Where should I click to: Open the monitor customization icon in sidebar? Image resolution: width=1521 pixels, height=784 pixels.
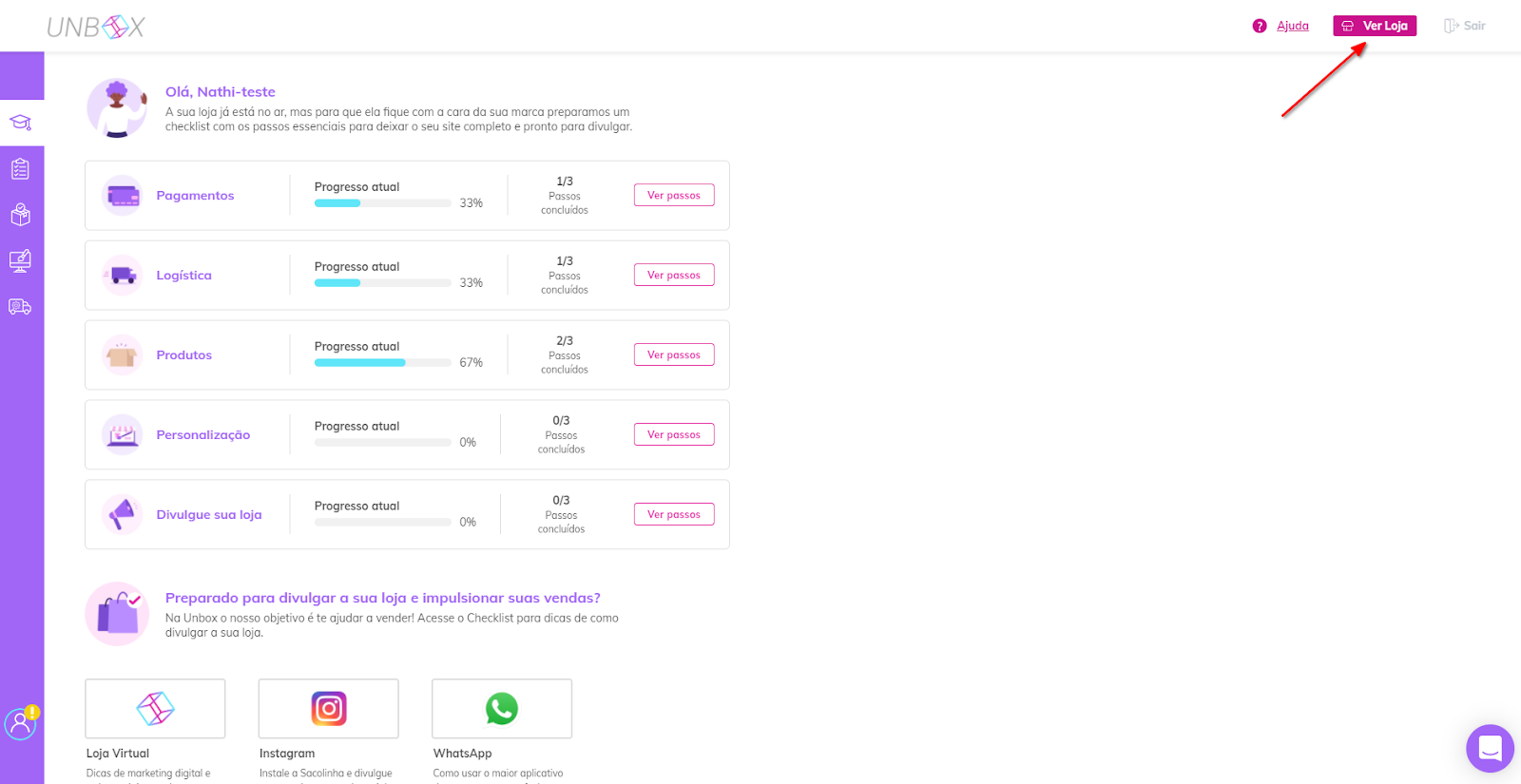[x=21, y=260]
